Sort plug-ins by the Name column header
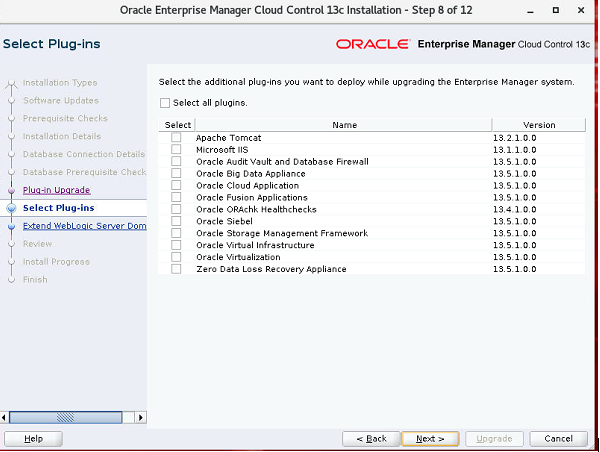The height and width of the screenshot is (452, 600). click(x=344, y=125)
